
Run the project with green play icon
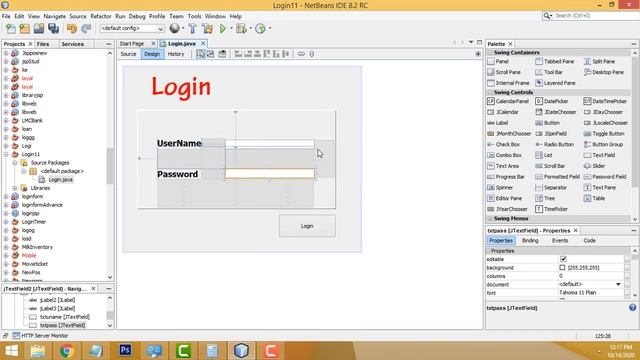(x=223, y=28)
